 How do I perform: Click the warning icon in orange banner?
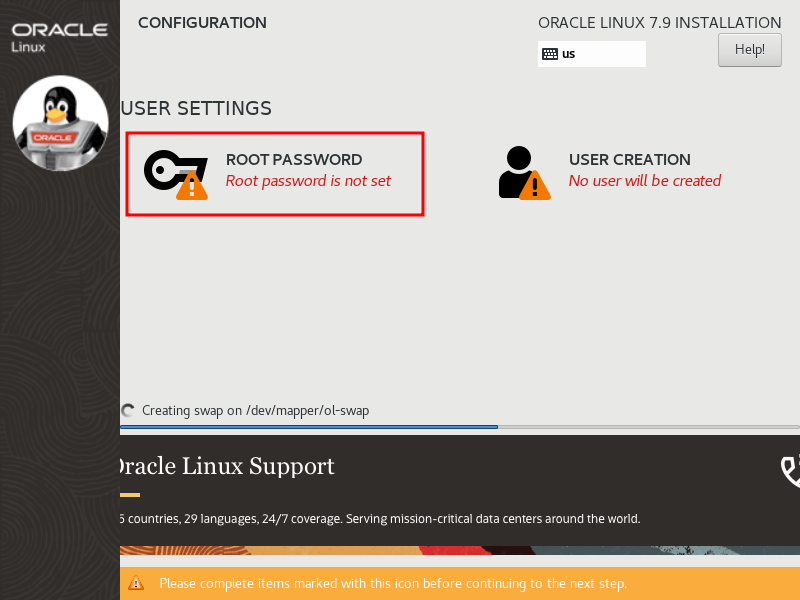tap(136, 583)
